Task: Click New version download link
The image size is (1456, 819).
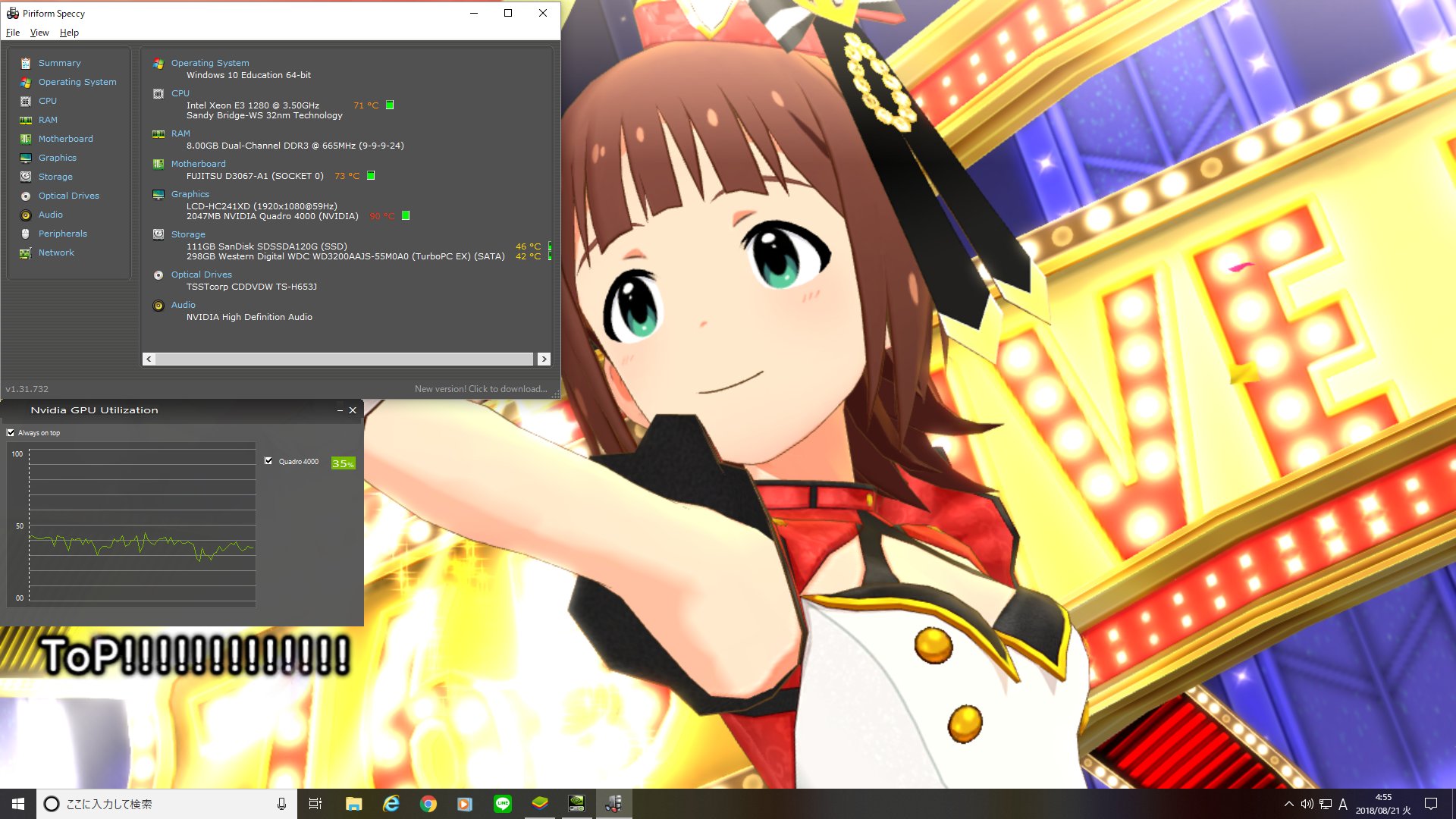Action: coord(480,388)
